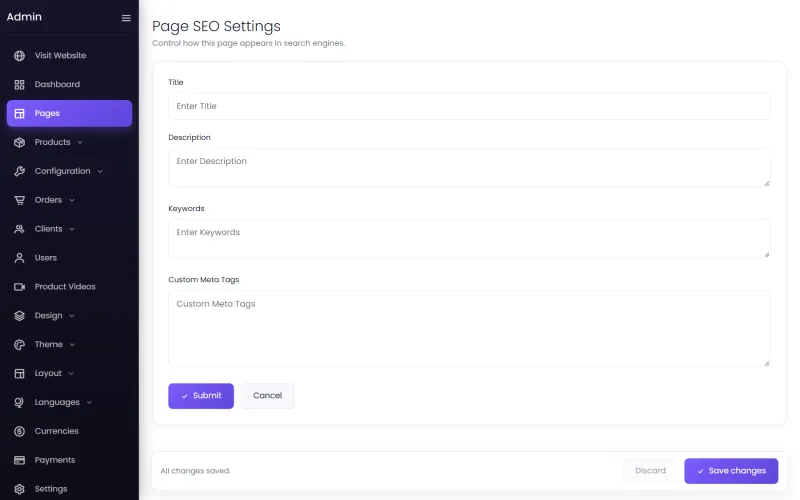800x500 pixels.
Task: Expand the Design submenu chevron
Action: point(72,316)
